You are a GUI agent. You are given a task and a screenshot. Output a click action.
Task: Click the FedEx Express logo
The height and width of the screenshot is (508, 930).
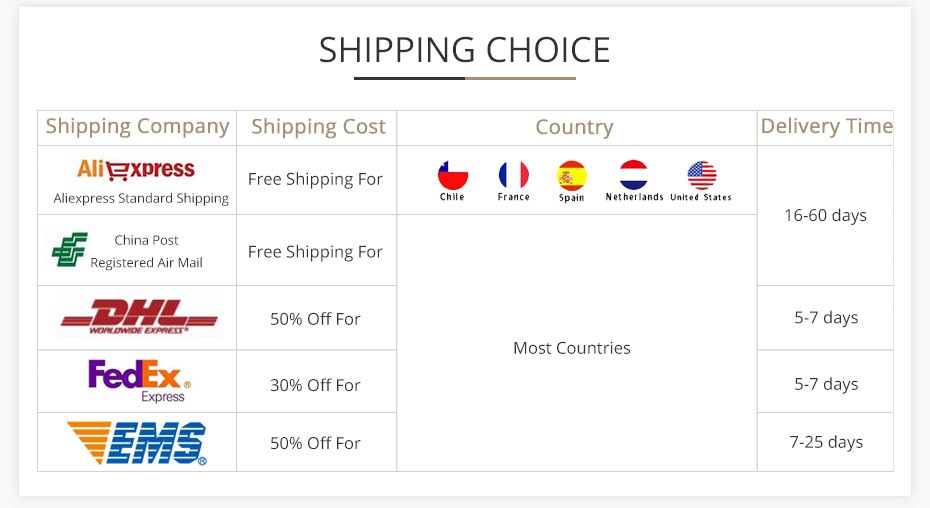139,380
